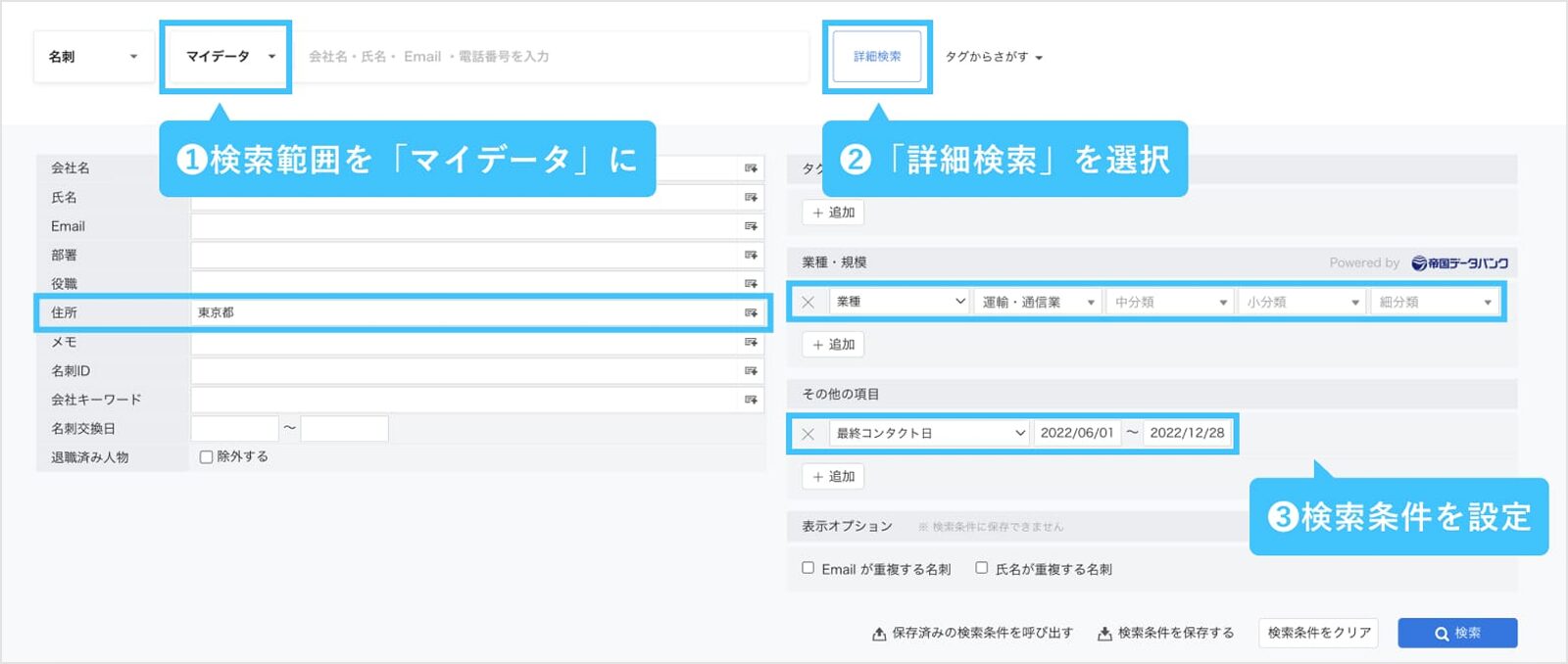The width and height of the screenshot is (1568, 664).
Task: Open the 最終コンタクト日 dropdown
Action: pyautogui.click(x=929, y=433)
